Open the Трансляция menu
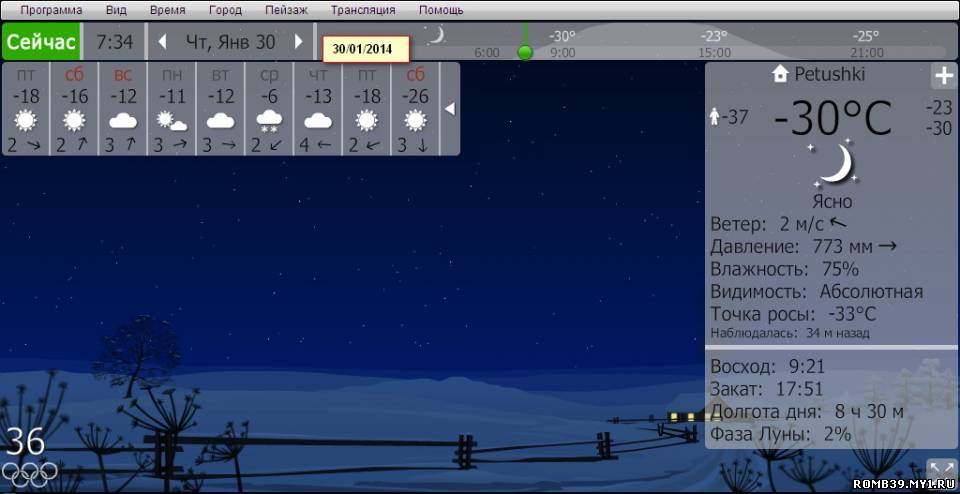Image resolution: width=960 pixels, height=494 pixels. (x=363, y=10)
